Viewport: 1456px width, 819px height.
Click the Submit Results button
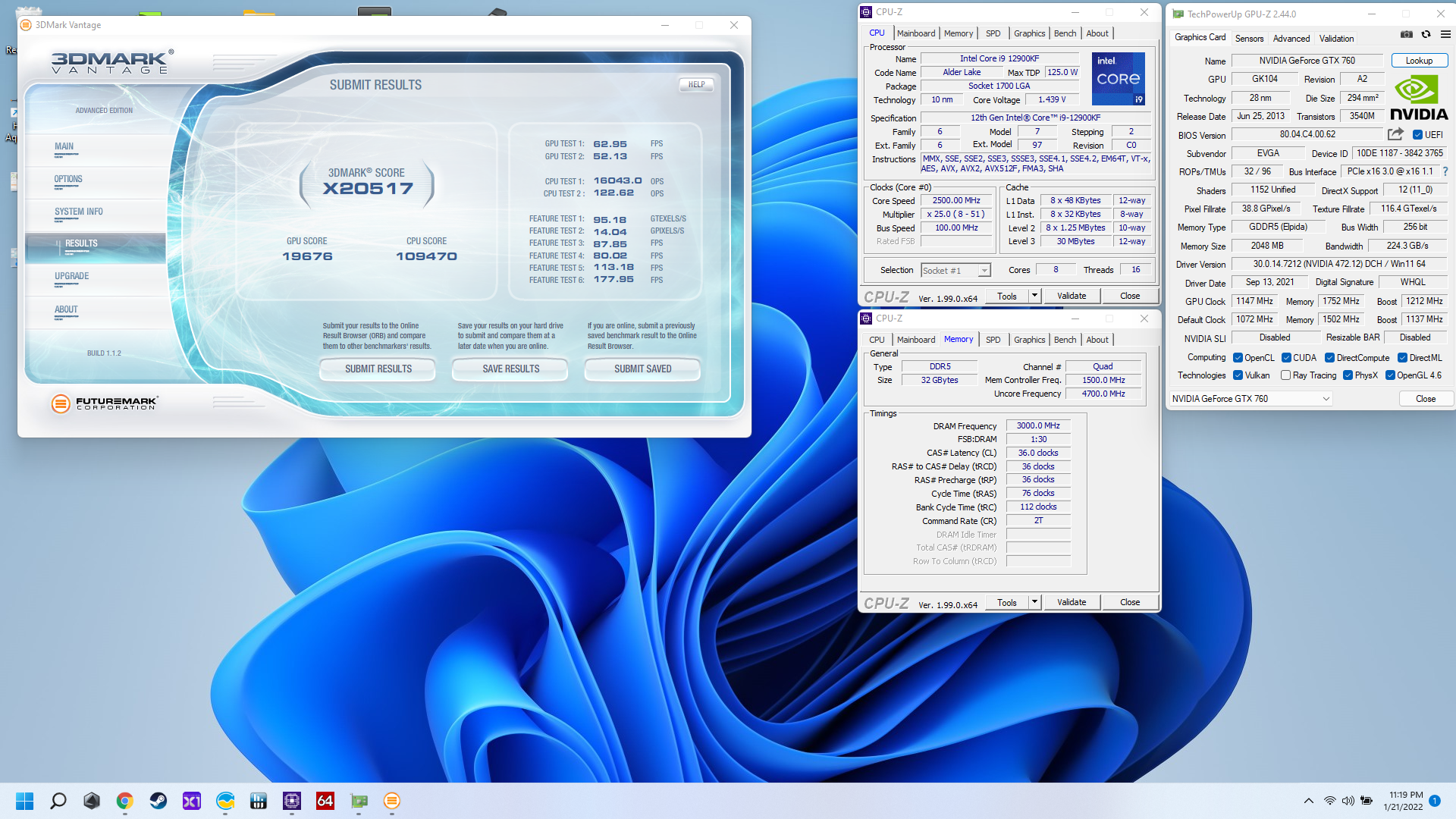[378, 369]
